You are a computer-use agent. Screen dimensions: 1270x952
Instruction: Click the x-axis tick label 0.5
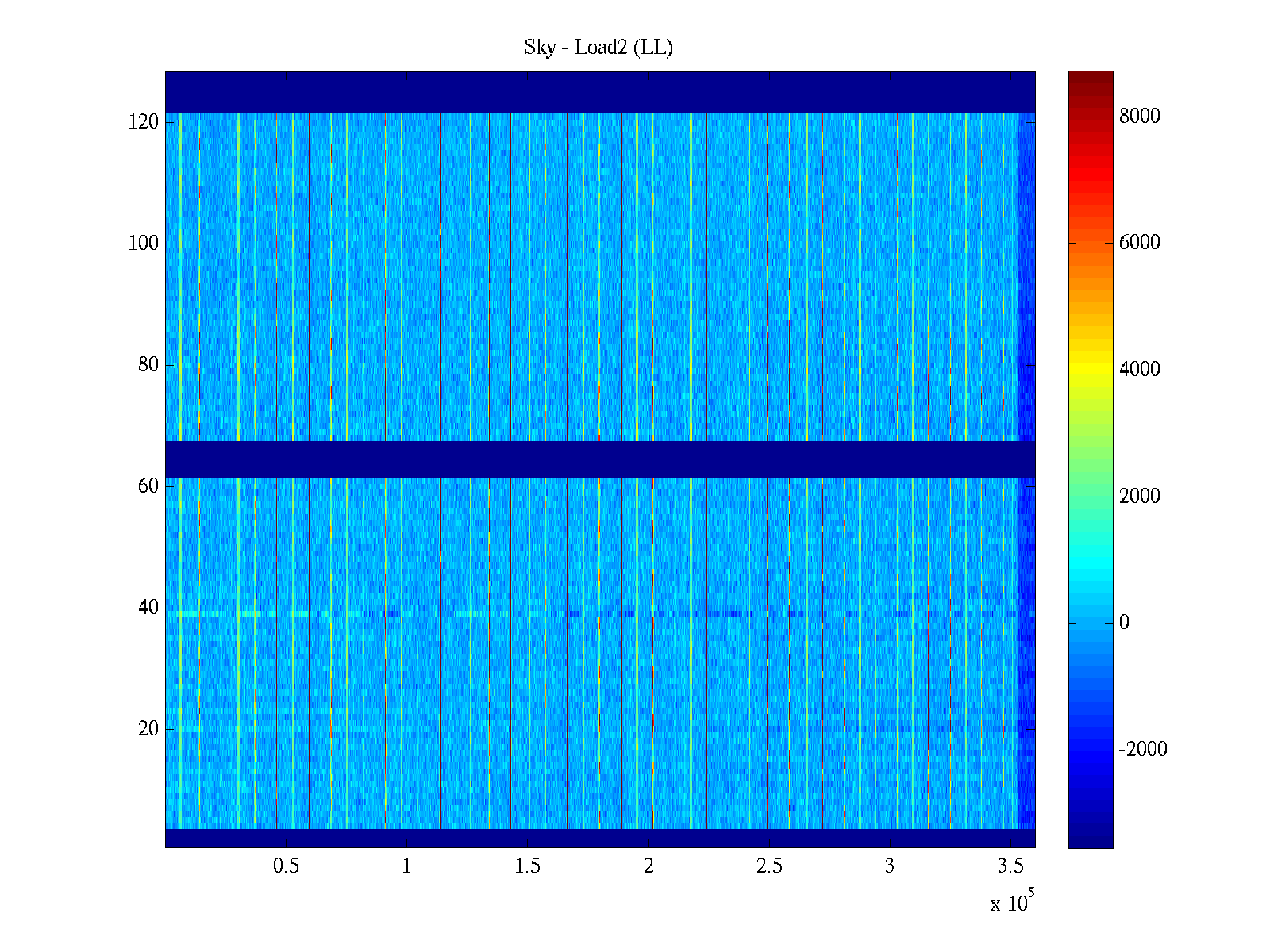tap(286, 866)
